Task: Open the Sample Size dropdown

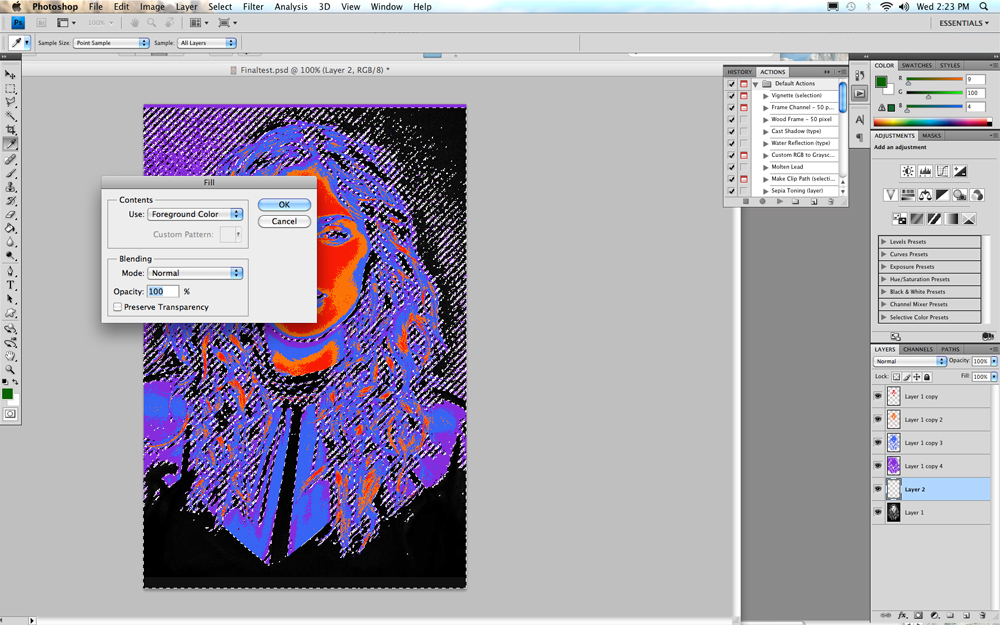Action: tap(111, 43)
